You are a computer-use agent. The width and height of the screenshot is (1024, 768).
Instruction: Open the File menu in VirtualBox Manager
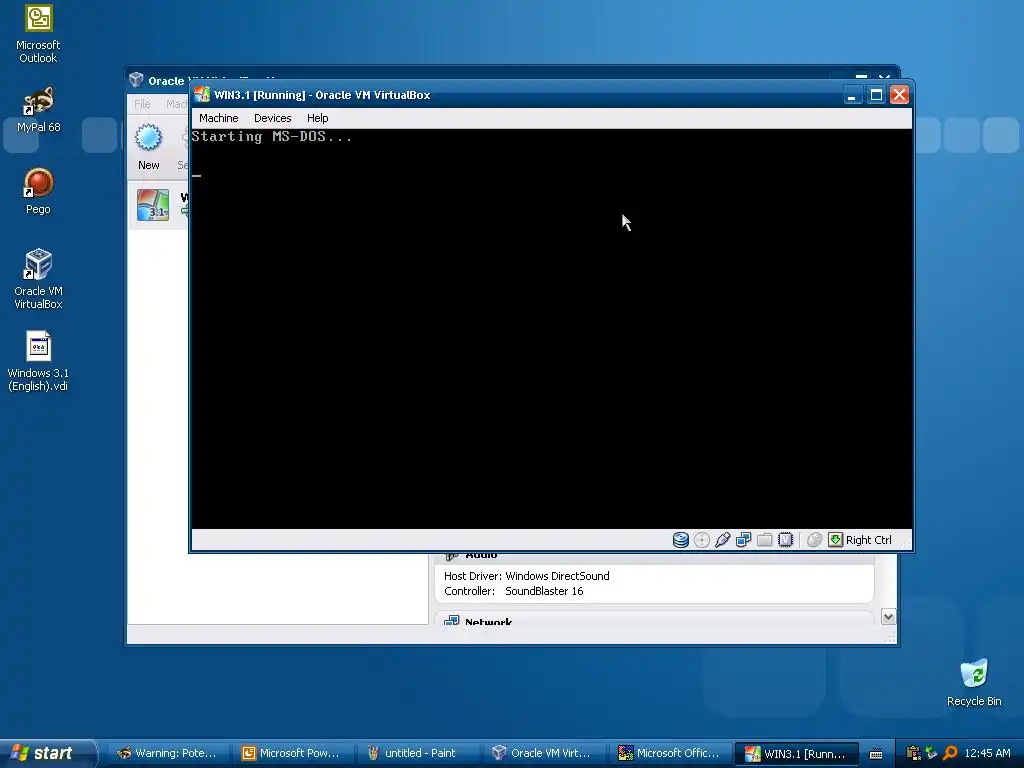[x=142, y=104]
